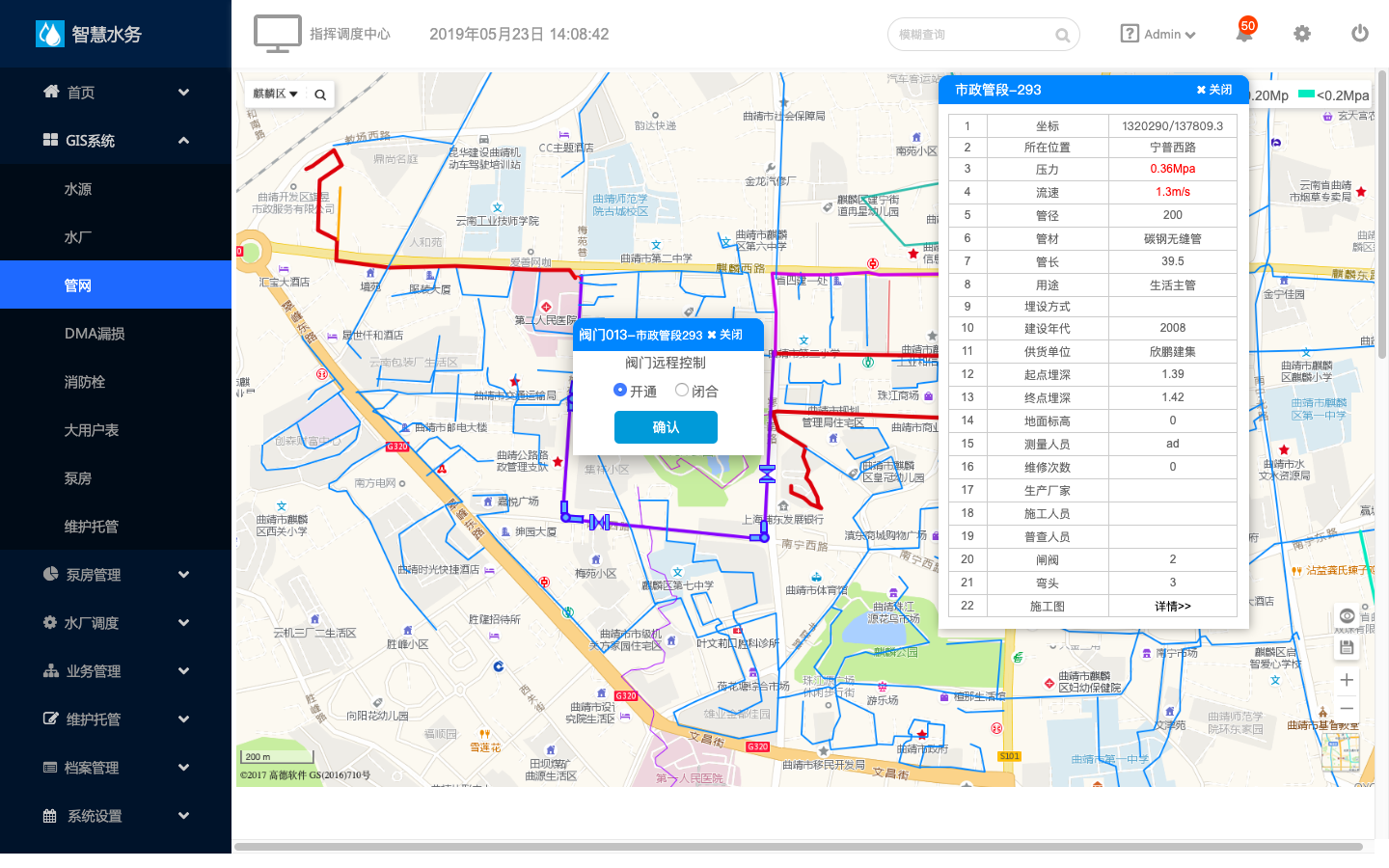Open the 泵房 submenu item

(x=116, y=478)
